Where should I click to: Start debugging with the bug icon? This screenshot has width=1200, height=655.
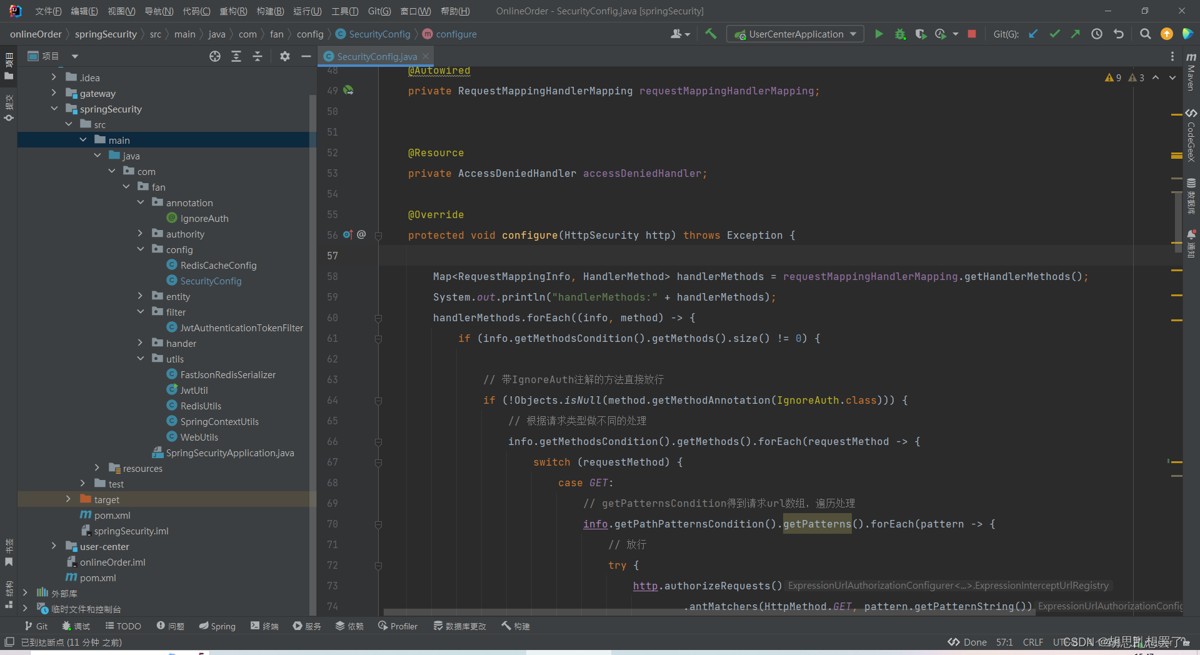[900, 34]
